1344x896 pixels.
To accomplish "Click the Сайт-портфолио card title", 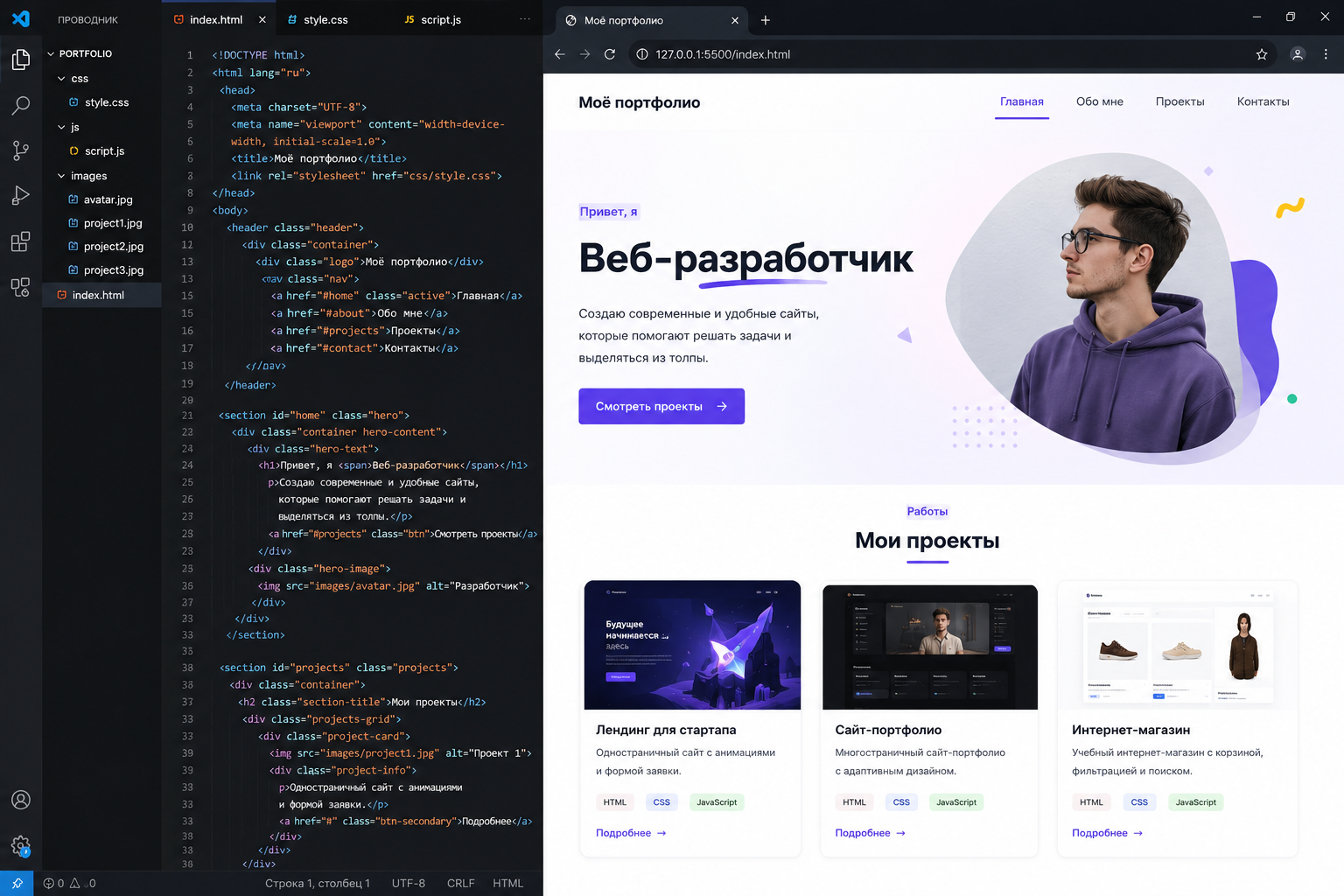I will point(888,730).
